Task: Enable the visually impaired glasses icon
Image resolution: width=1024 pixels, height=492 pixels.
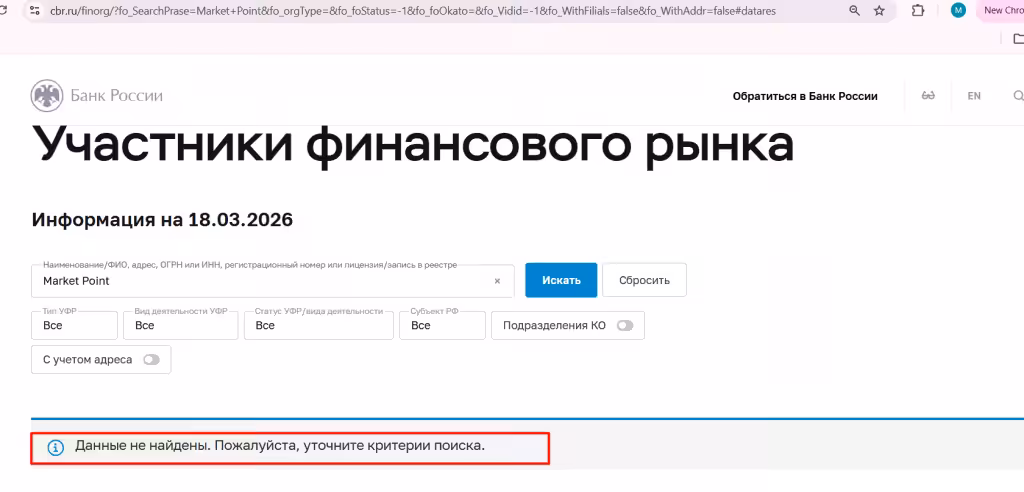Action: coord(928,95)
